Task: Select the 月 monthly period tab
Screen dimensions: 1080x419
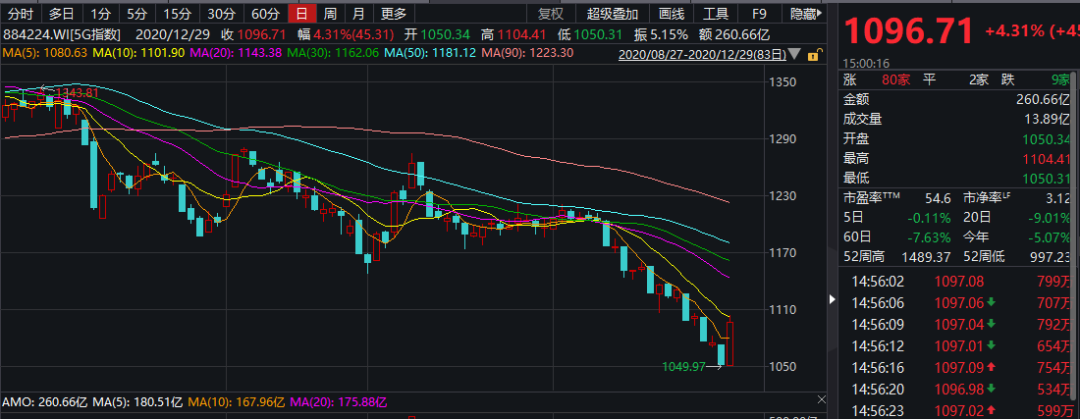Action: coord(357,14)
